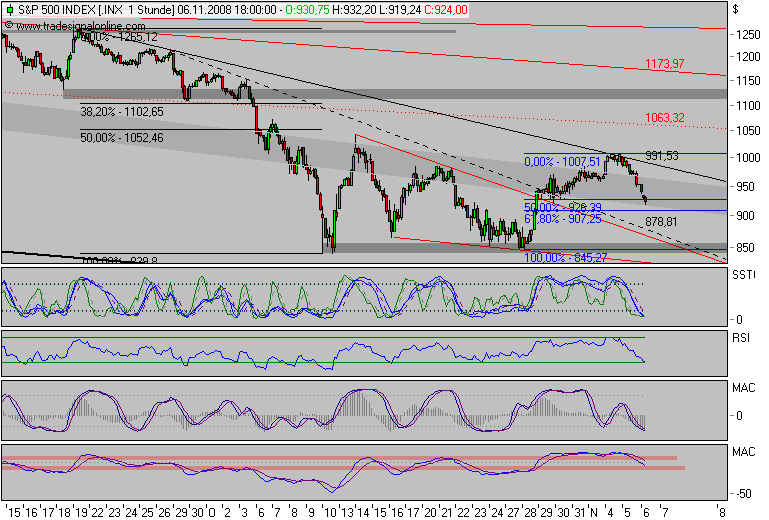Click the close value C:924,00 in the header
This screenshot has height=520, width=769.
[446, 10]
